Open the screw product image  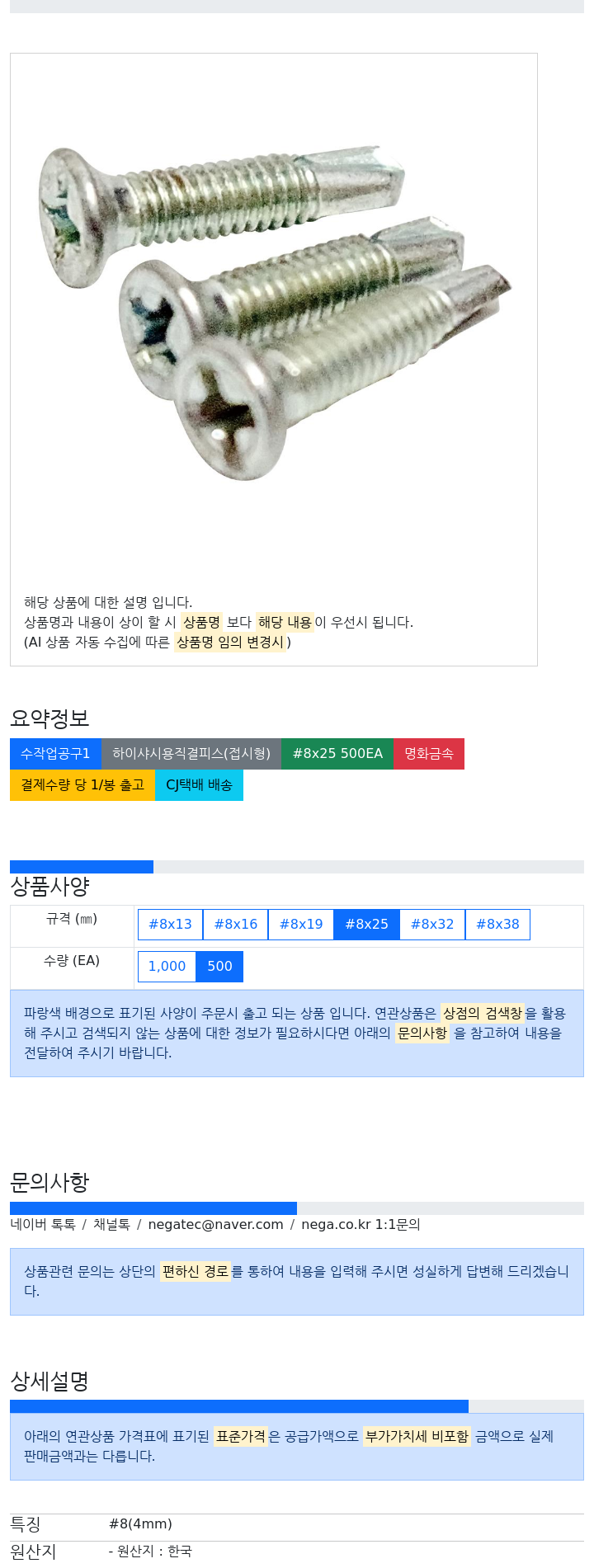(274, 312)
